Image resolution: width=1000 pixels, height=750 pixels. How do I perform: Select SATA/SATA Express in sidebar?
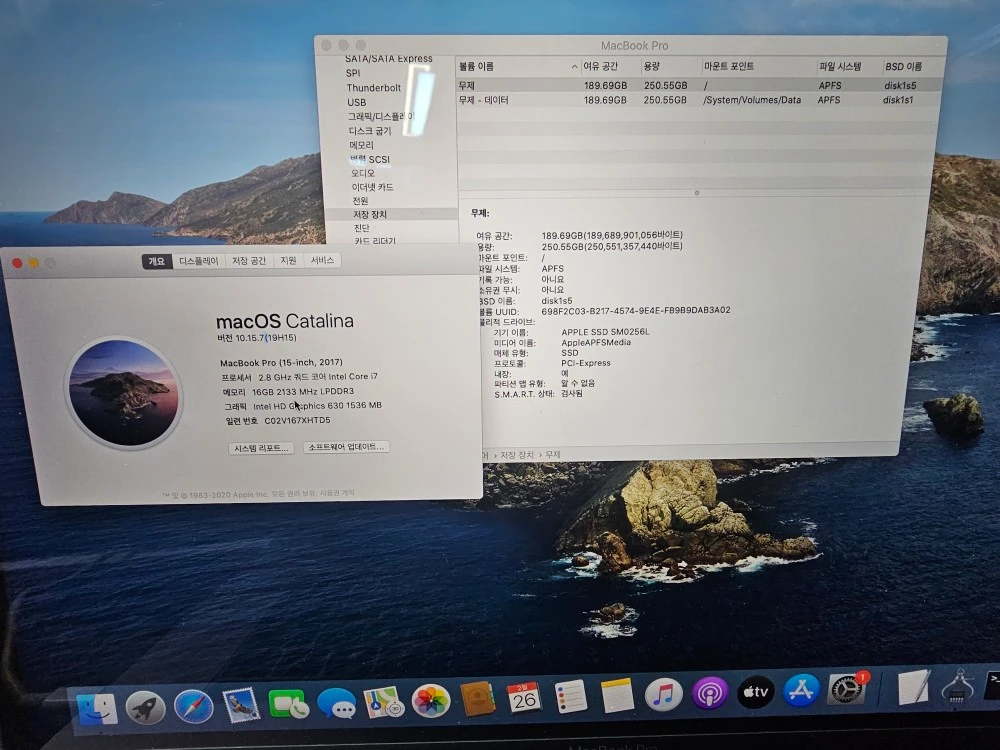click(x=388, y=59)
